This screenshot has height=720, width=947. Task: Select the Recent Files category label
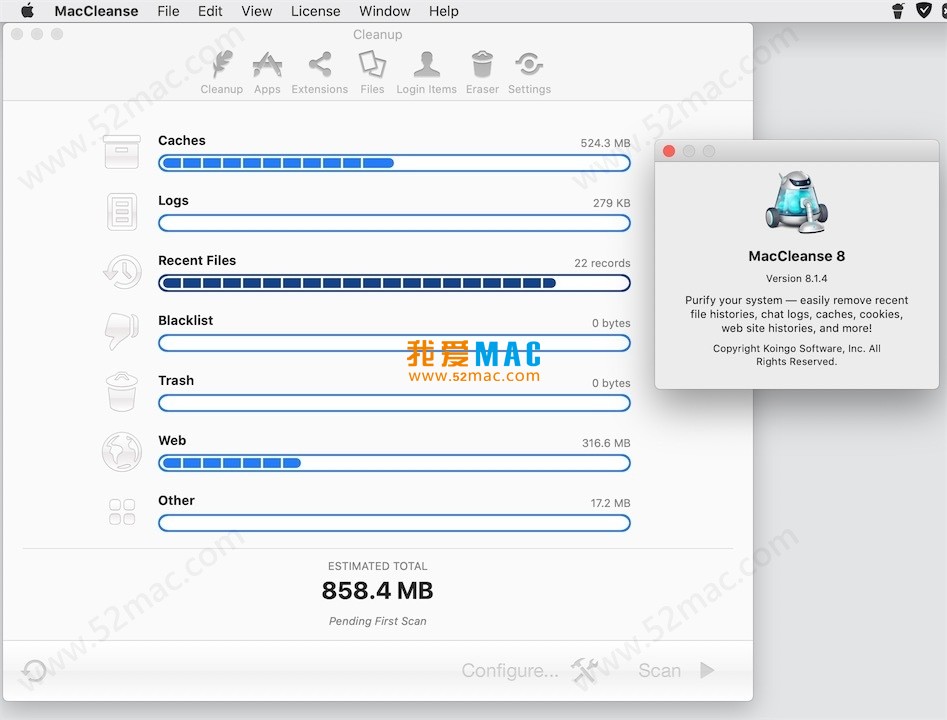click(x=197, y=260)
